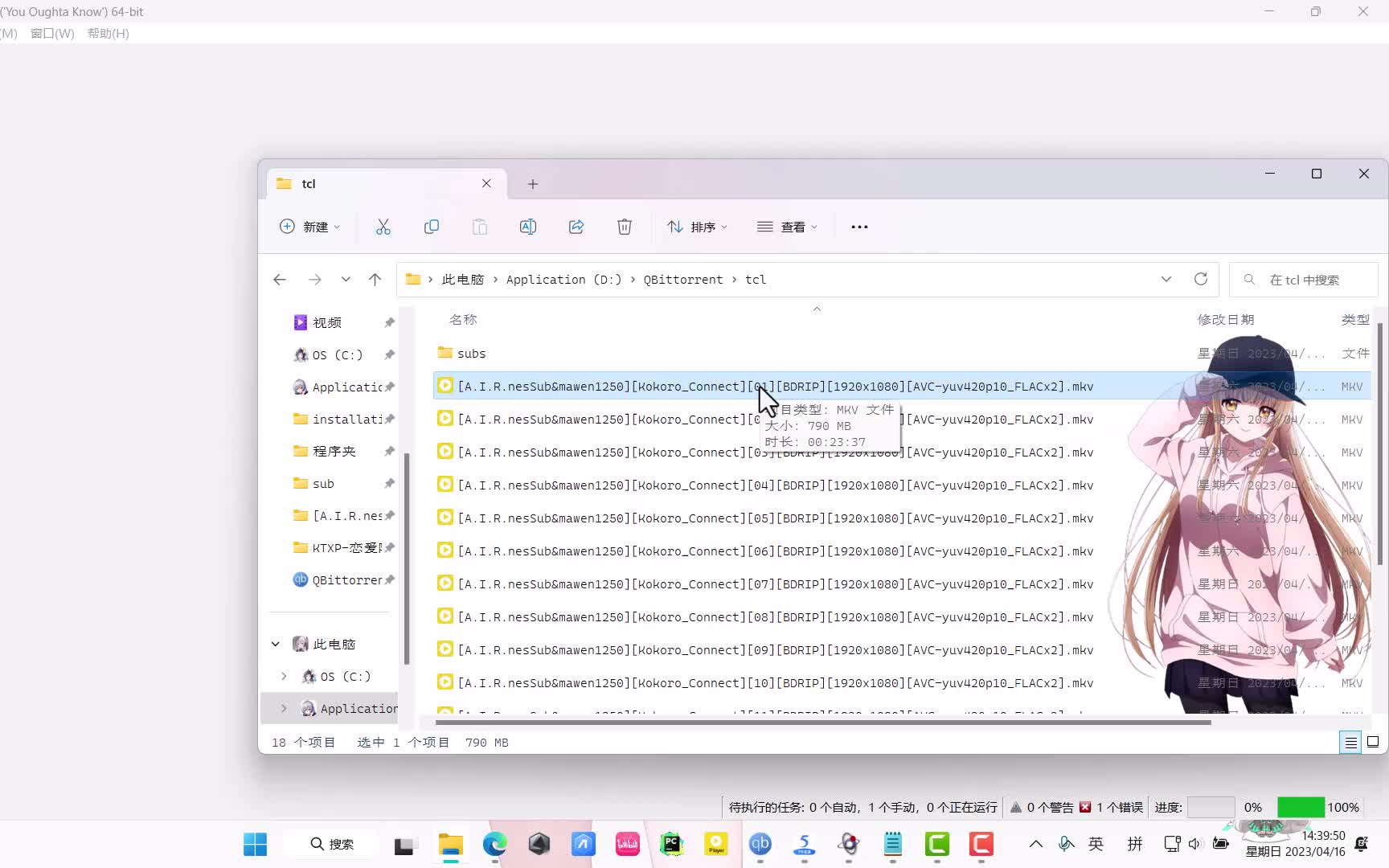Click the New (新建) button in Explorer
This screenshot has width=1389, height=868.
[x=309, y=227]
